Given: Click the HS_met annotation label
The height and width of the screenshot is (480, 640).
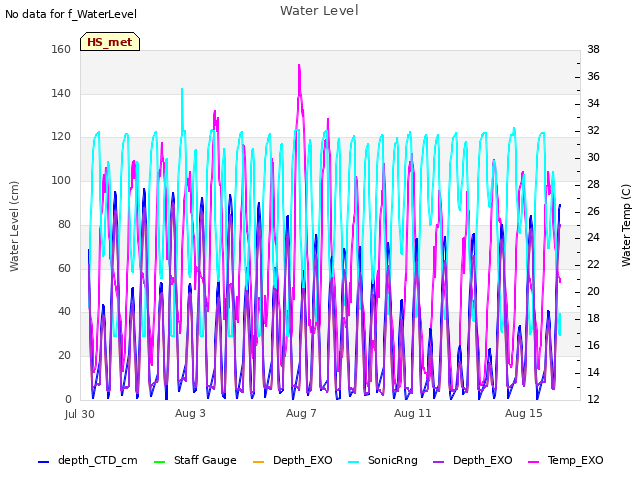Looking at the screenshot, I should (110, 42).
